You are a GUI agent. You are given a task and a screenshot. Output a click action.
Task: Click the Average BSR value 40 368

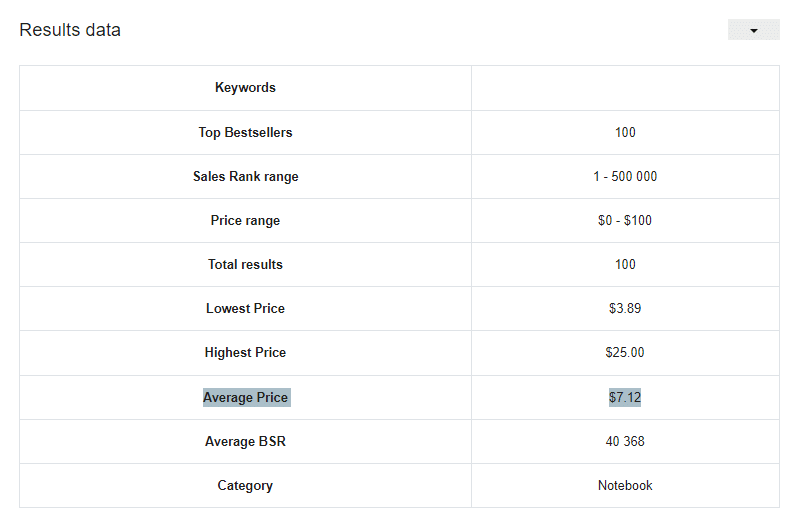click(625, 441)
